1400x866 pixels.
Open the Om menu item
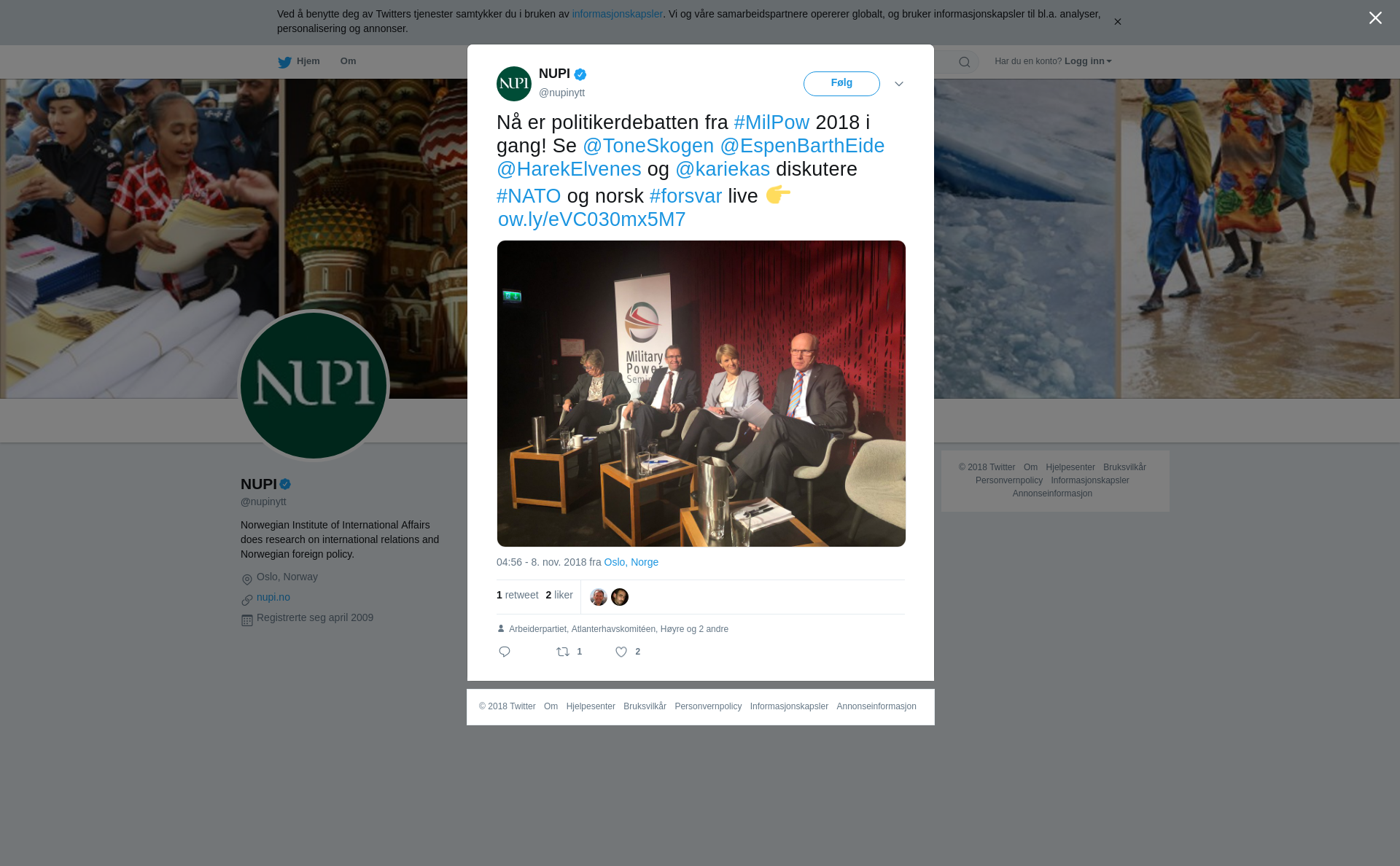pyautogui.click(x=349, y=61)
